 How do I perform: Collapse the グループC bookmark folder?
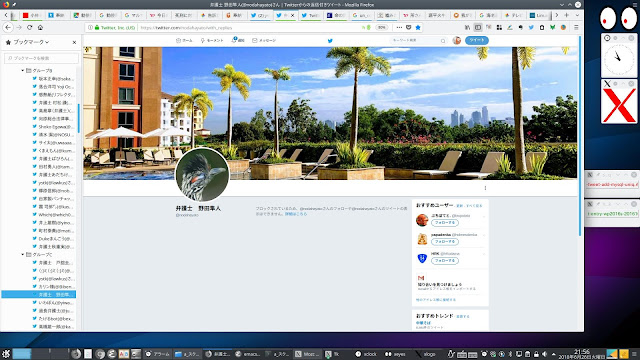(23, 254)
